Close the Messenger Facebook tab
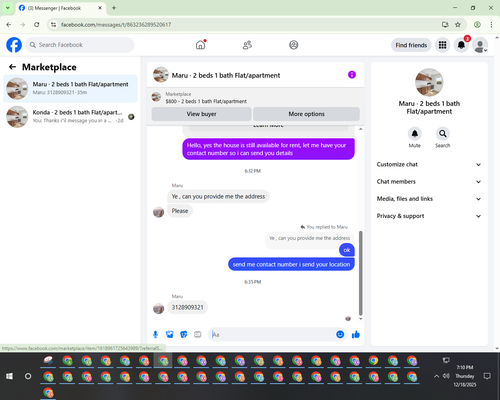This screenshot has width=500, height=400. click(100, 8)
